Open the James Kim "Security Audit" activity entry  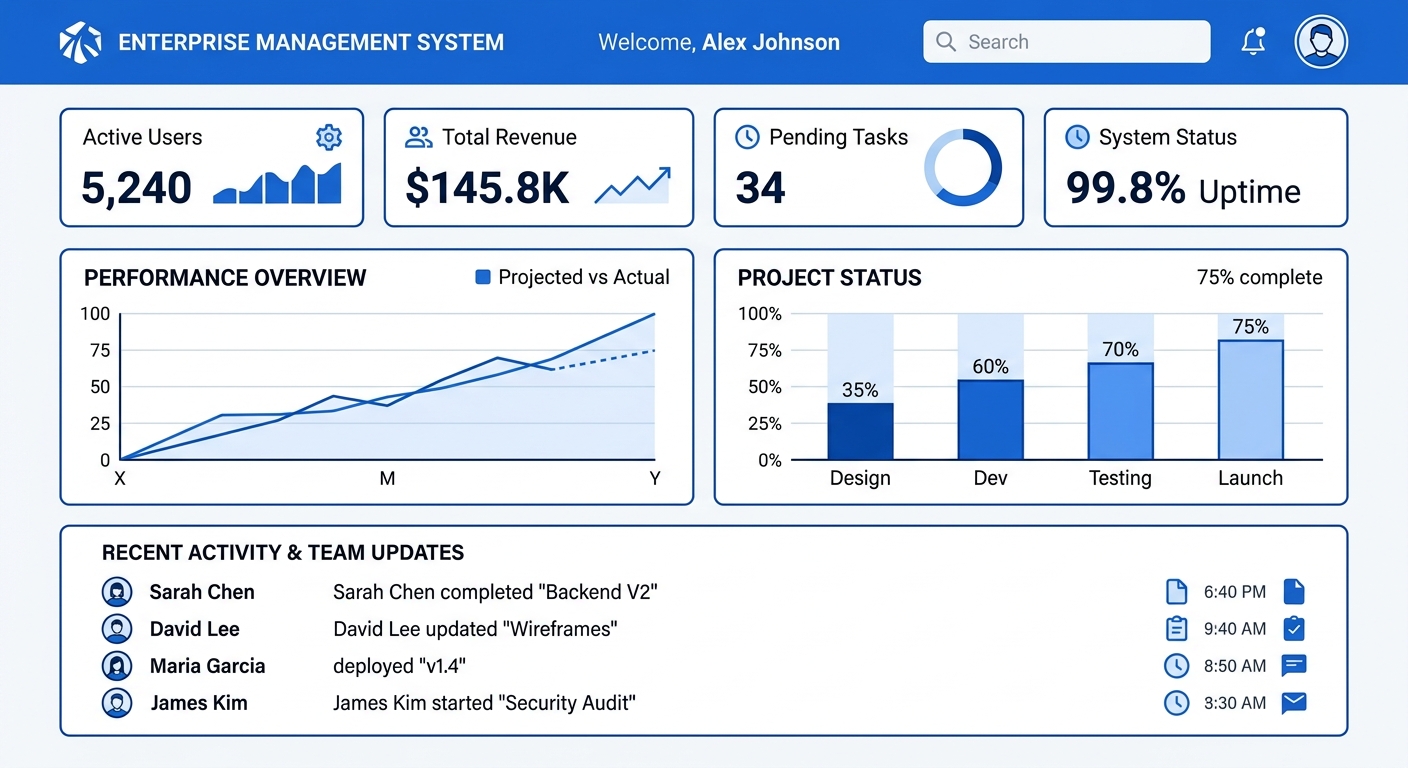[x=484, y=703]
